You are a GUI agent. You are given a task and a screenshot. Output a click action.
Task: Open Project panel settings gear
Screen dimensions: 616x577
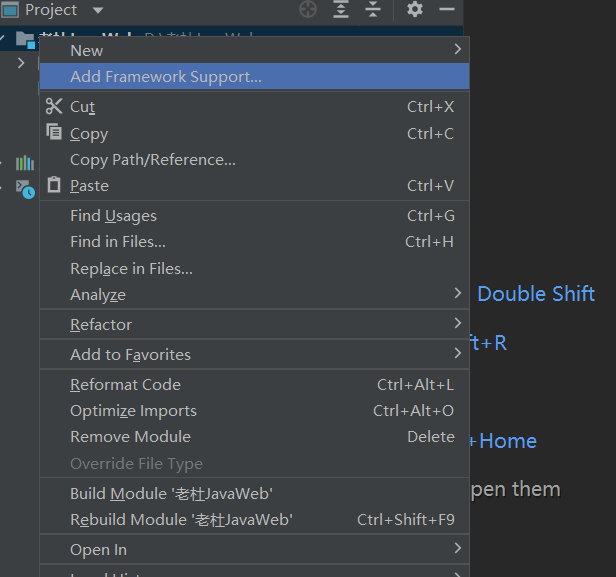click(x=415, y=10)
